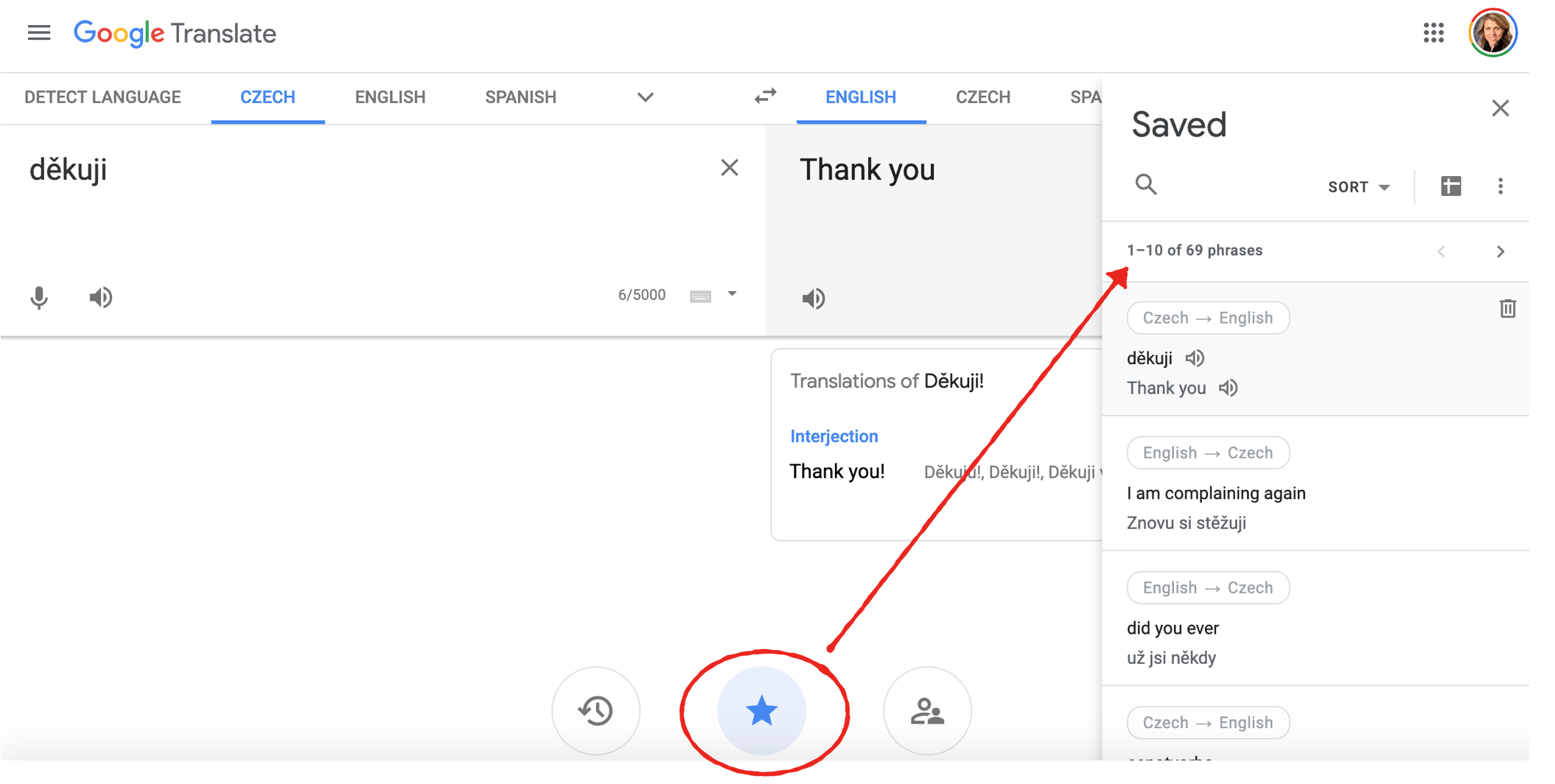Select Spanish as source language

coord(520,97)
